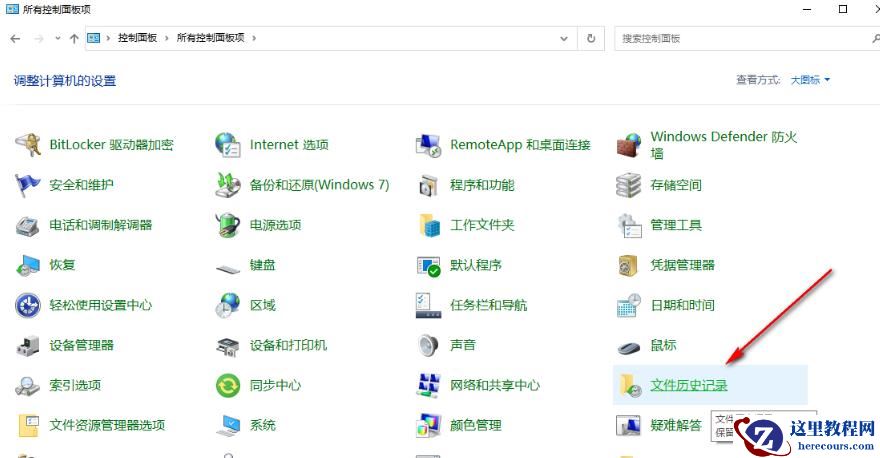This screenshot has height=458, width=880.
Task: Click the 系统 computer icon
Action: pos(228,425)
